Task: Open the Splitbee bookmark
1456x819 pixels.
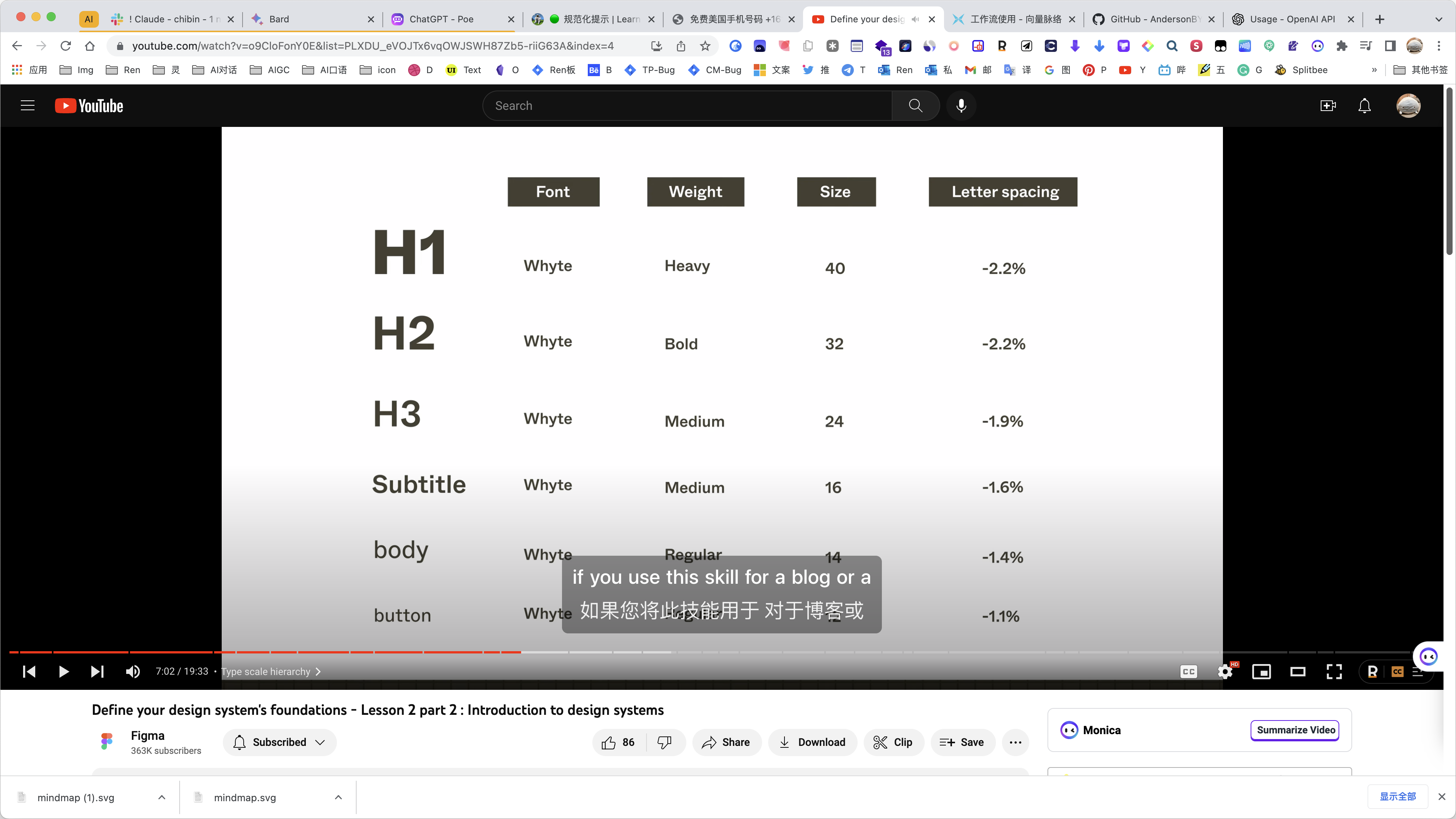Action: pyautogui.click(x=1301, y=69)
